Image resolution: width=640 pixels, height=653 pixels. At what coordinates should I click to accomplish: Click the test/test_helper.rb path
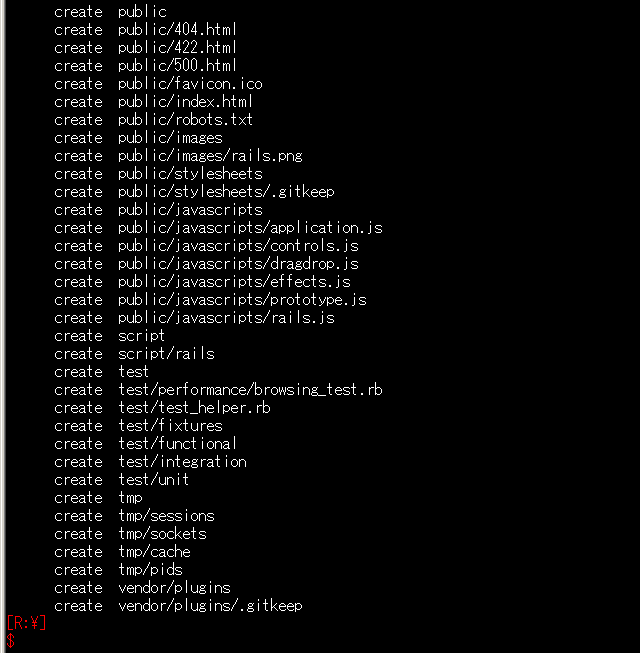[194, 408]
